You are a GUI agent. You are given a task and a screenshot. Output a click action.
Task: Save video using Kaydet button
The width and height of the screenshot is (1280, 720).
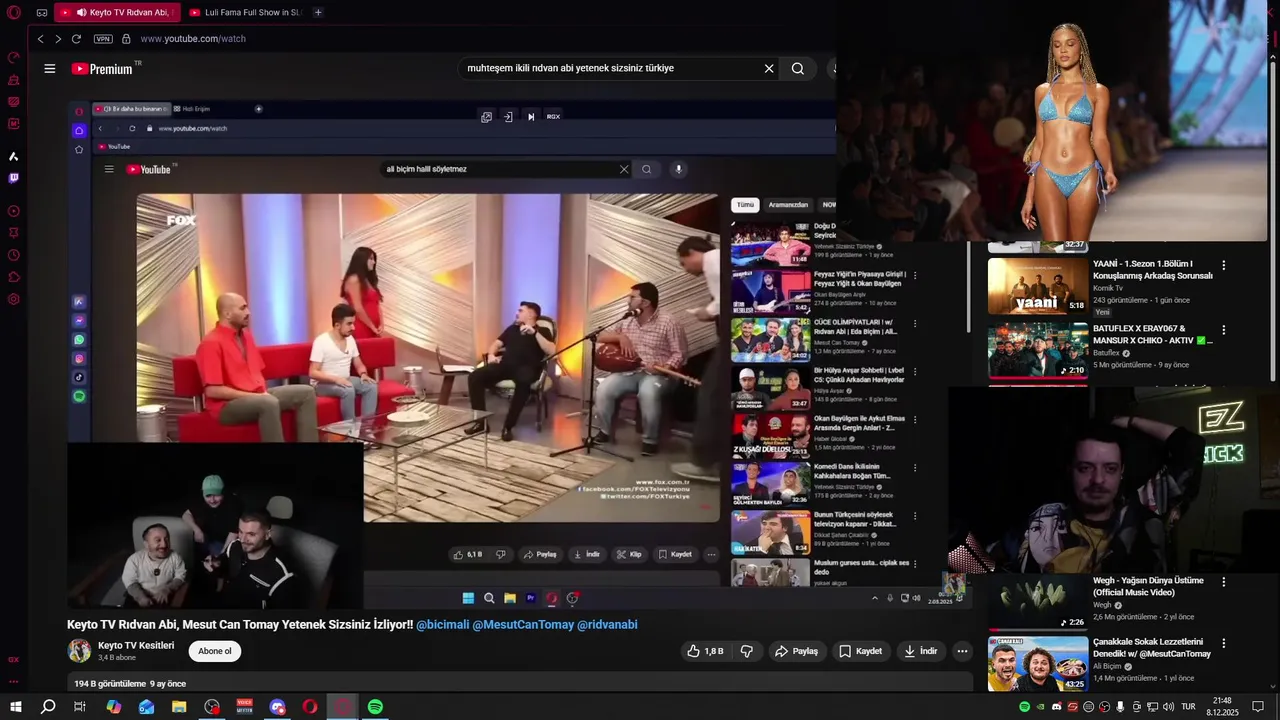[x=860, y=651]
